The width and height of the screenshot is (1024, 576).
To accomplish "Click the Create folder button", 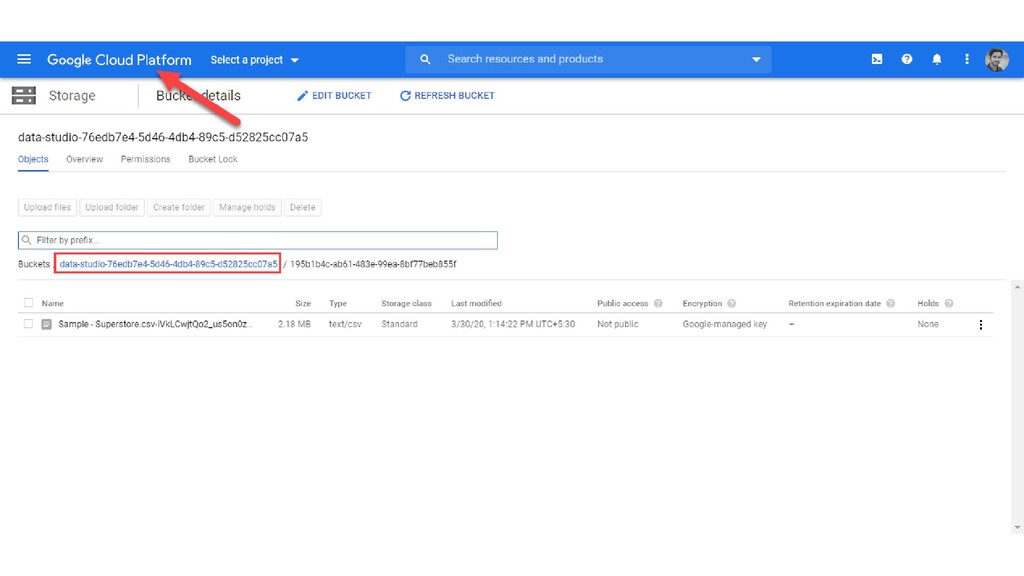I will 178,208.
